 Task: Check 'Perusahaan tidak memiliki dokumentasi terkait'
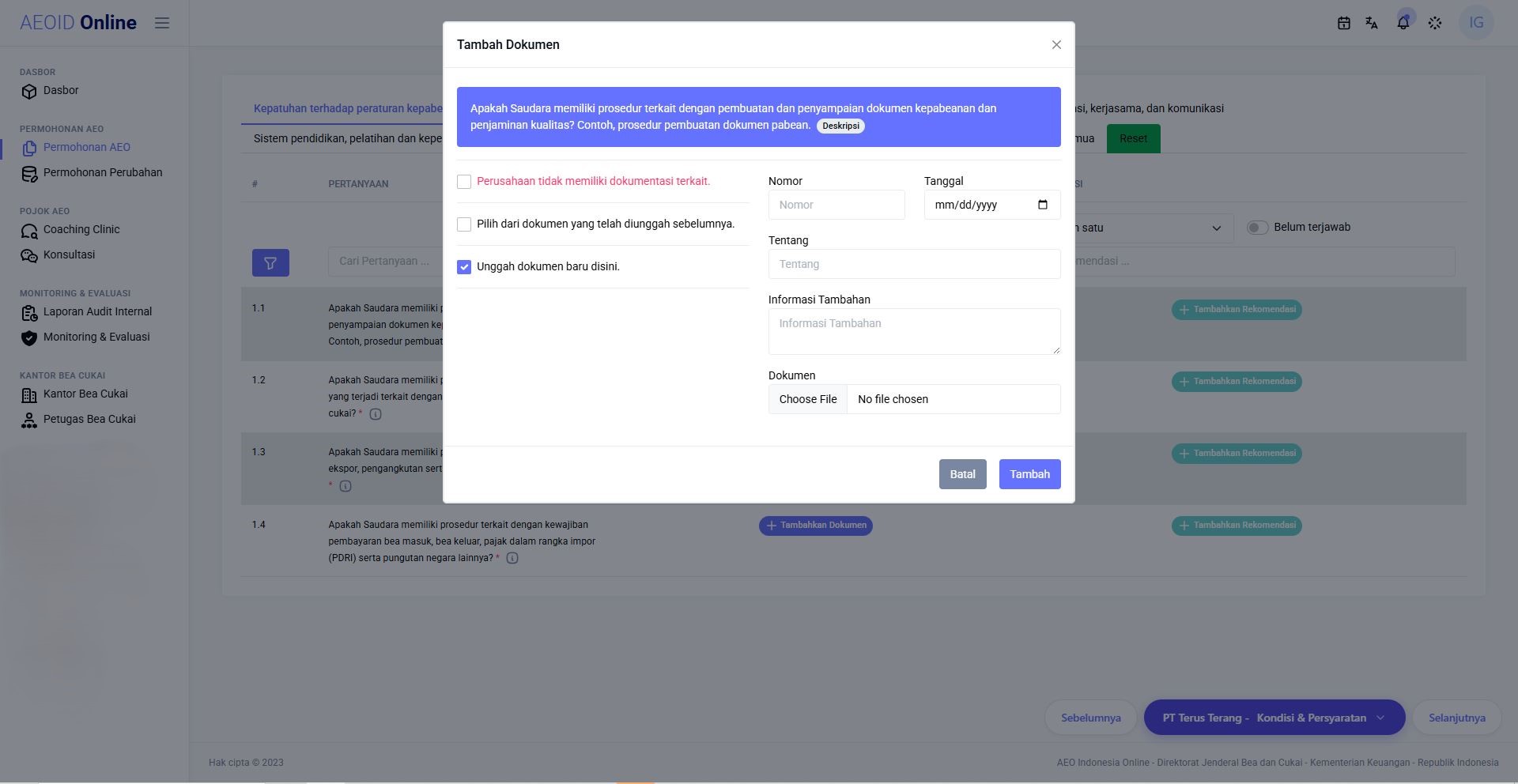[x=464, y=182]
